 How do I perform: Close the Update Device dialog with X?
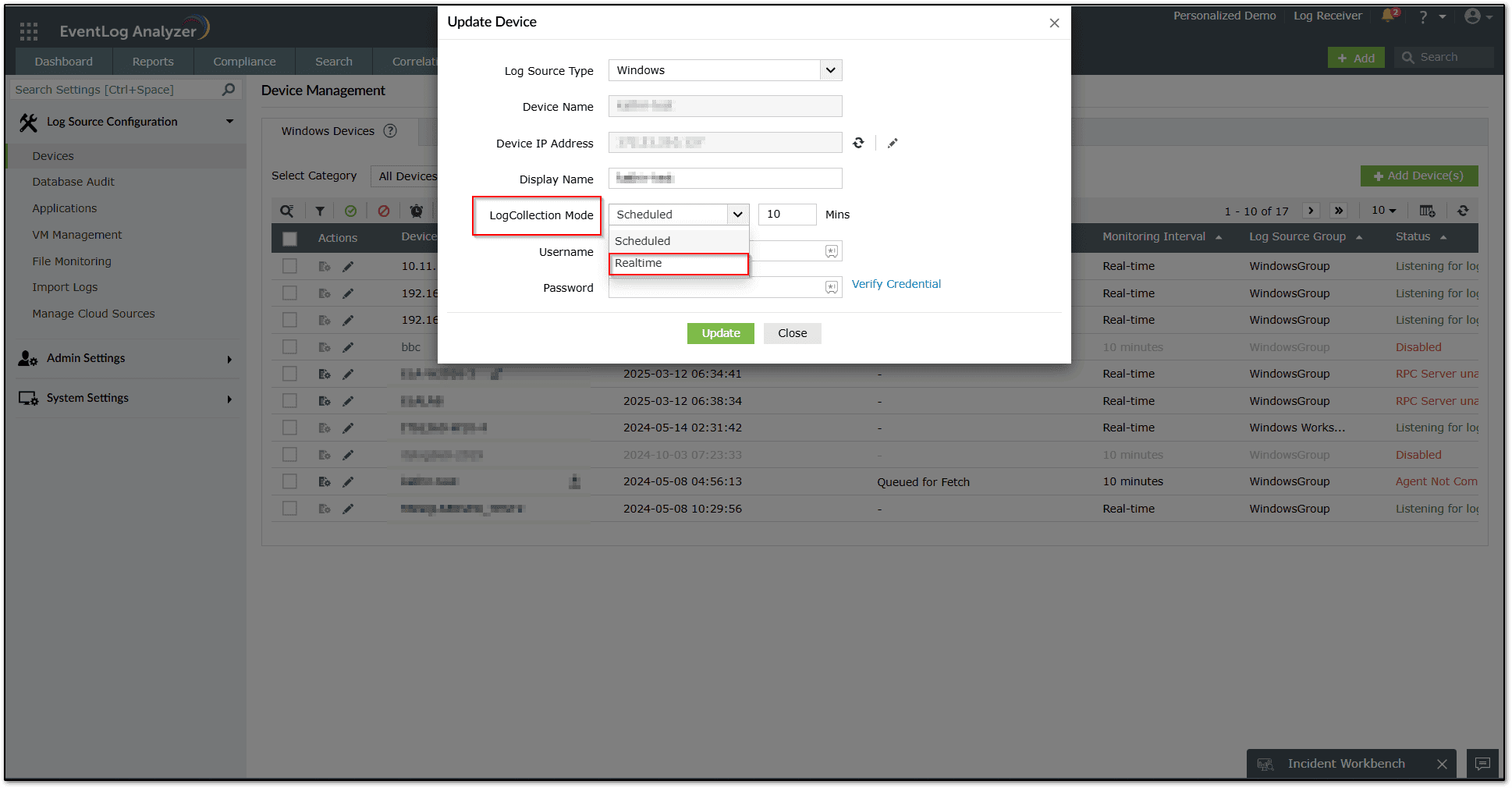point(1054,23)
